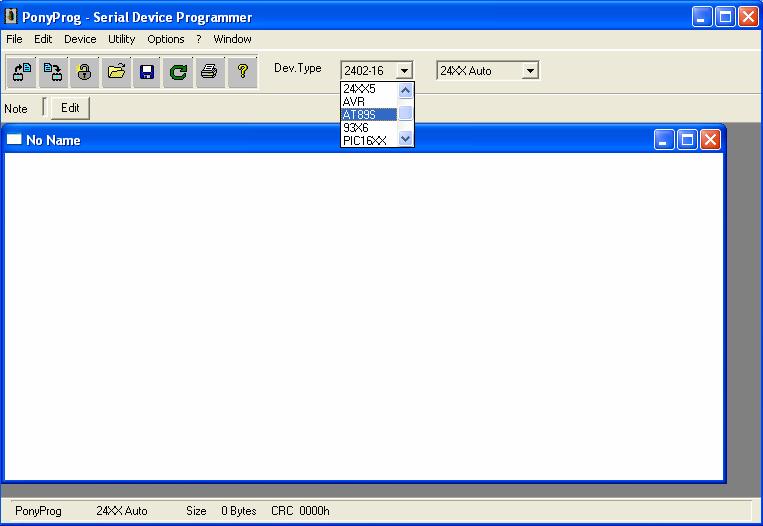Open the Device menu
The image size is (763, 526).
coord(80,39)
